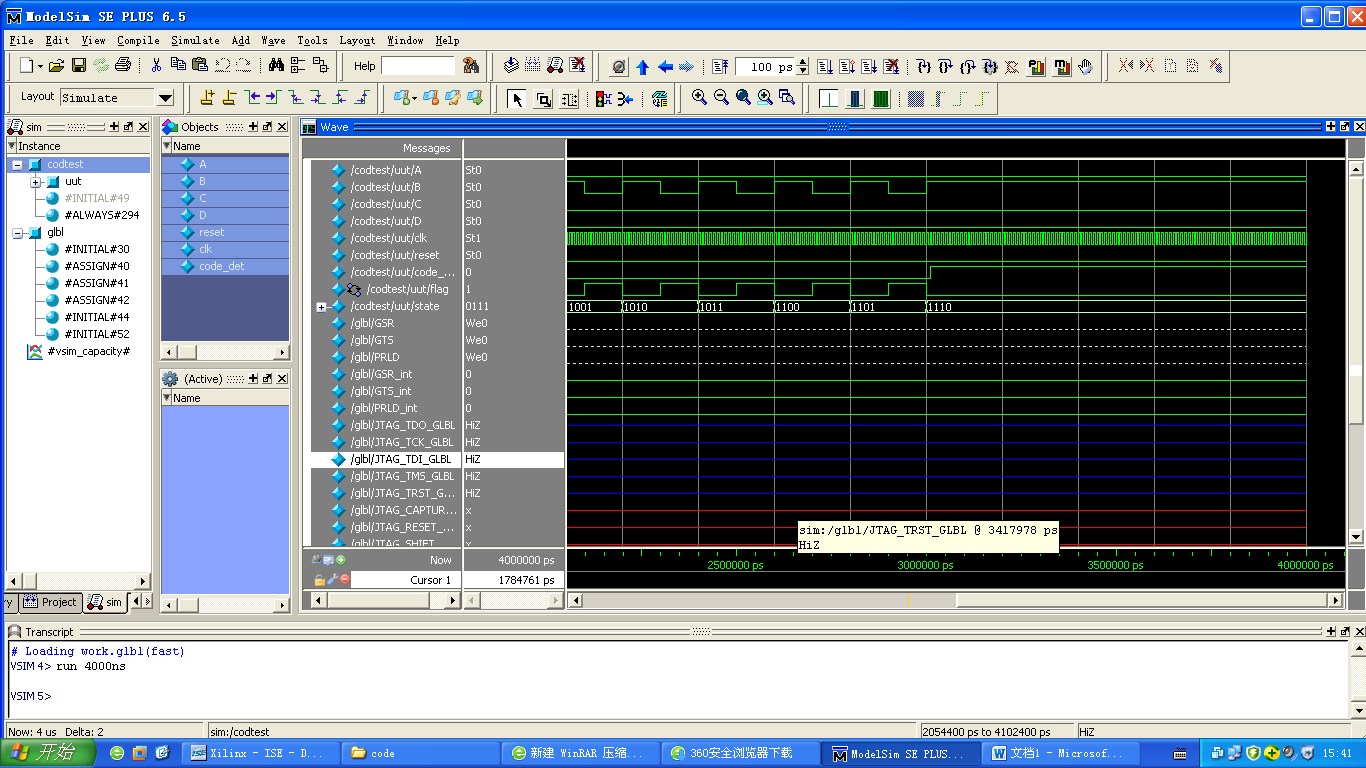Expand the /codtest/uut/state bus signal
This screenshot has height=768, width=1366.
tap(321, 307)
